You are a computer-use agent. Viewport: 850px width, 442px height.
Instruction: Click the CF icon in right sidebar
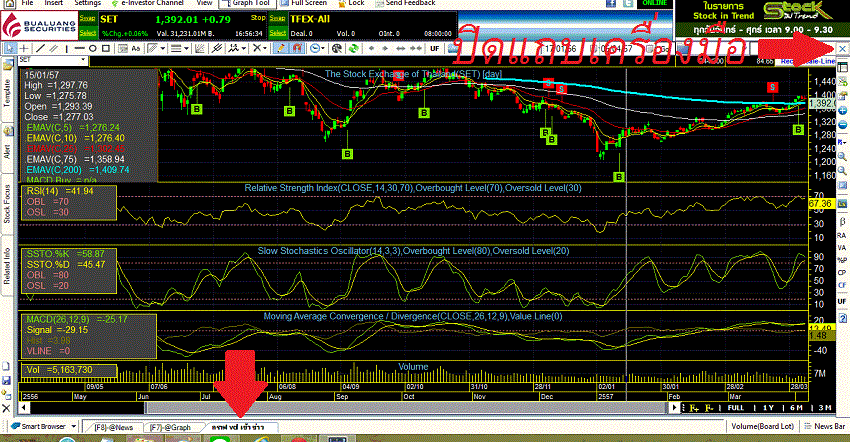841,285
